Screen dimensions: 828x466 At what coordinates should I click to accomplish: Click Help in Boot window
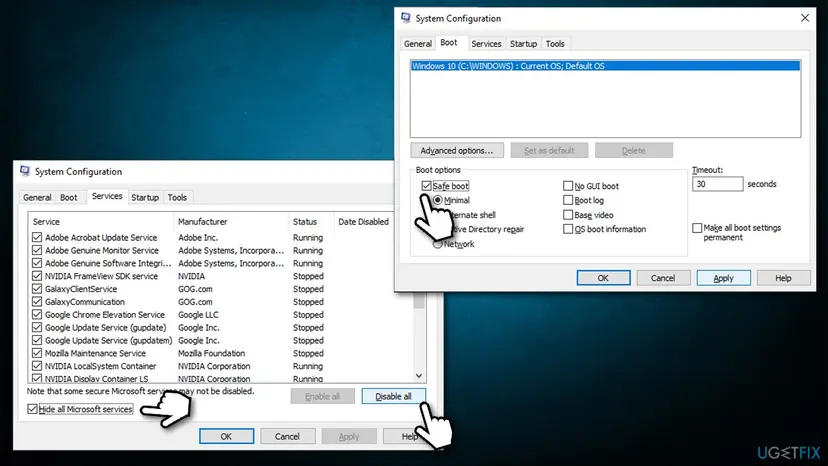pyautogui.click(x=783, y=278)
